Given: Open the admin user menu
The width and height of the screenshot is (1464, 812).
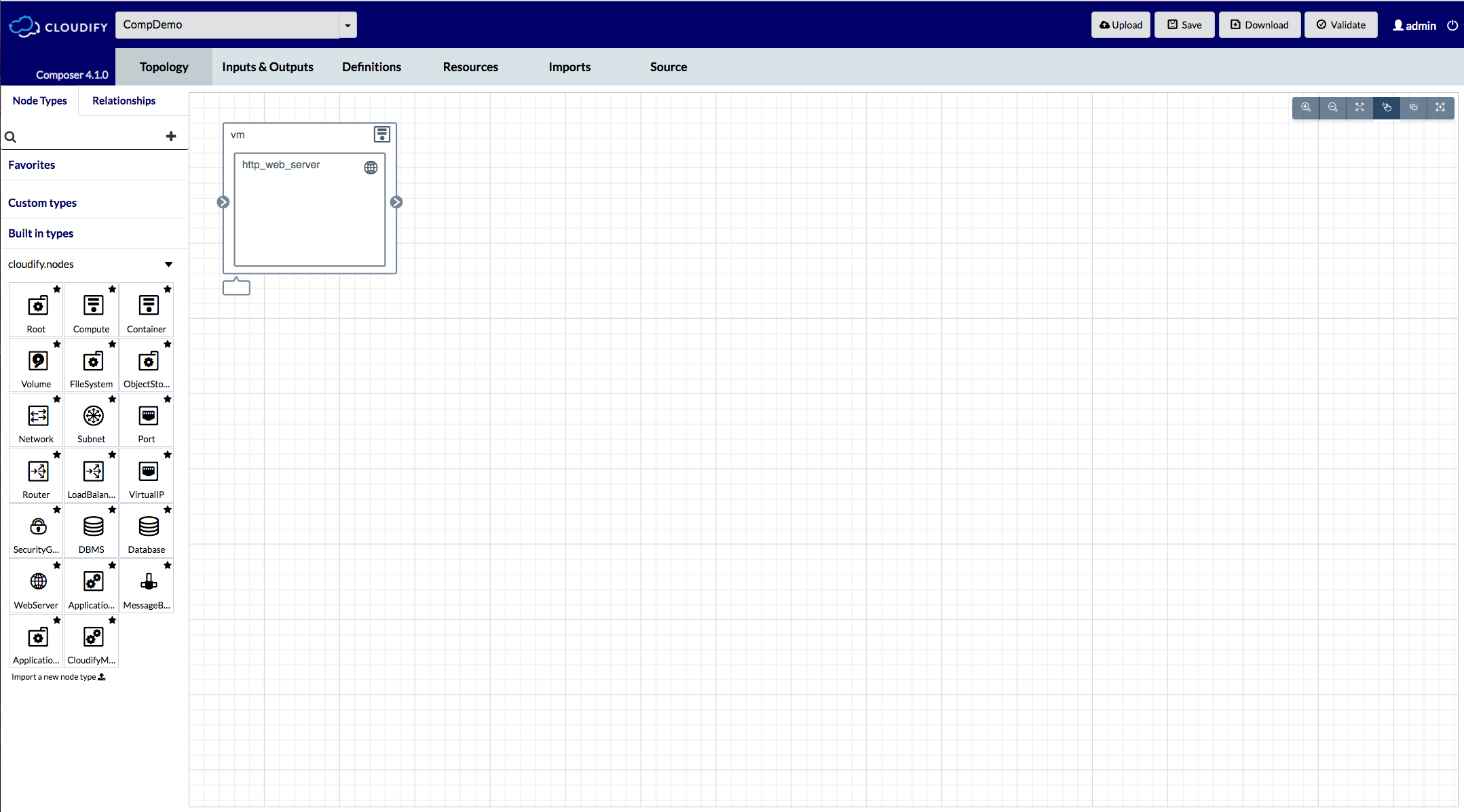Looking at the screenshot, I should coord(1414,25).
